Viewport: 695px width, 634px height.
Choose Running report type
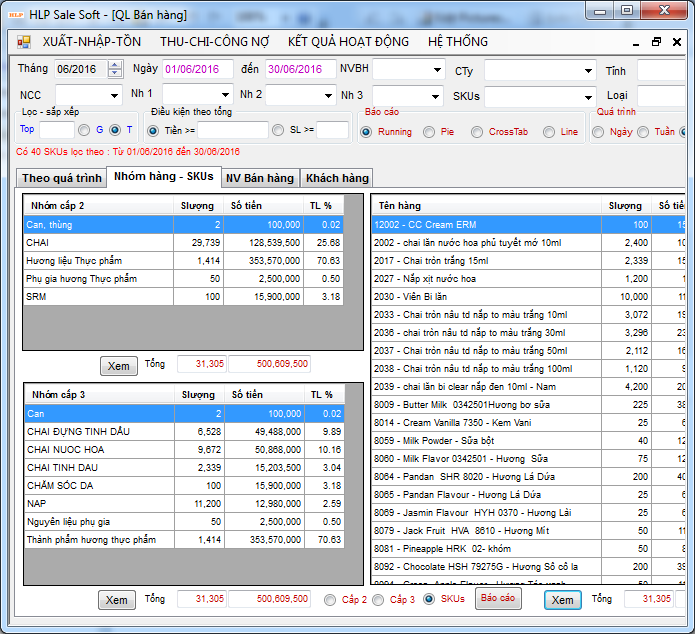coord(366,132)
